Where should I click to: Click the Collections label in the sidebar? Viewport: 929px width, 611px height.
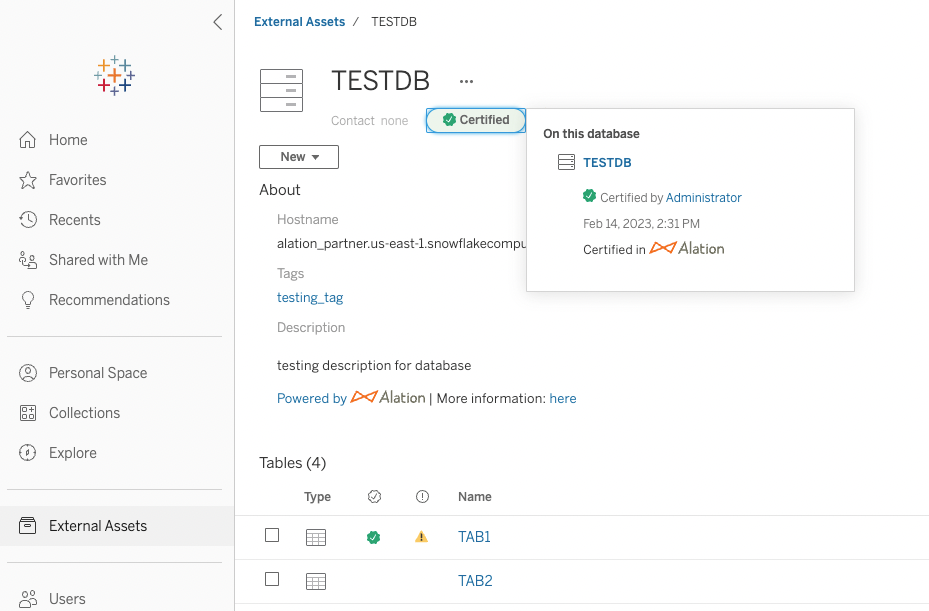[84, 413]
